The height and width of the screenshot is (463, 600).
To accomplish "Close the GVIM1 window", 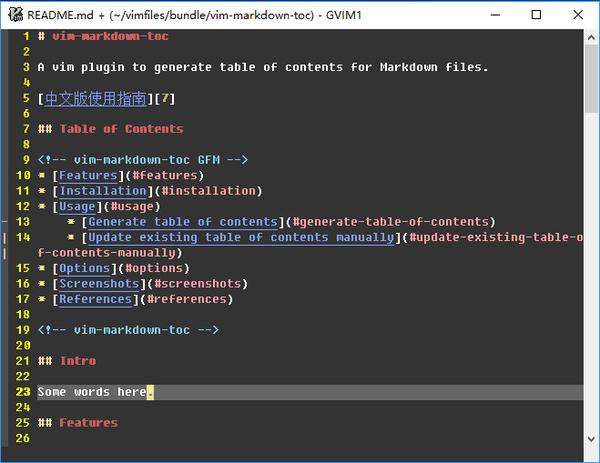I will [577, 15].
